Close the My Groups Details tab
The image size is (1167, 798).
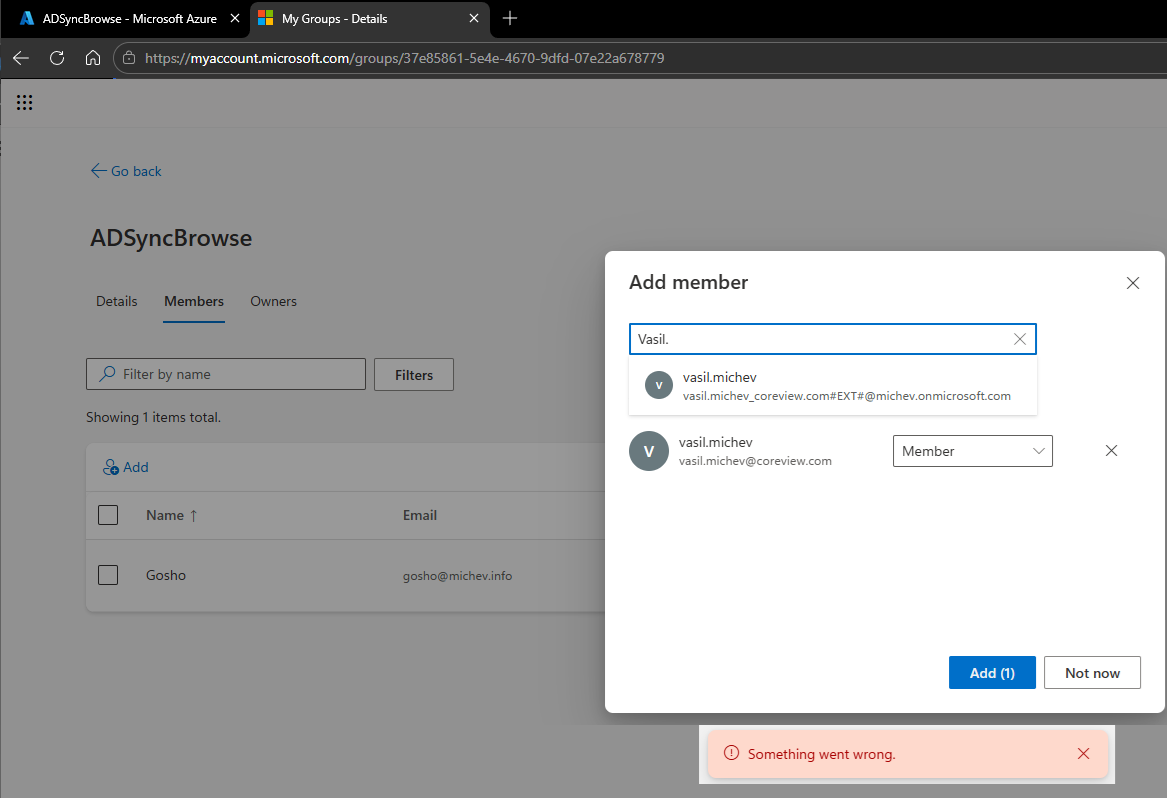[474, 19]
